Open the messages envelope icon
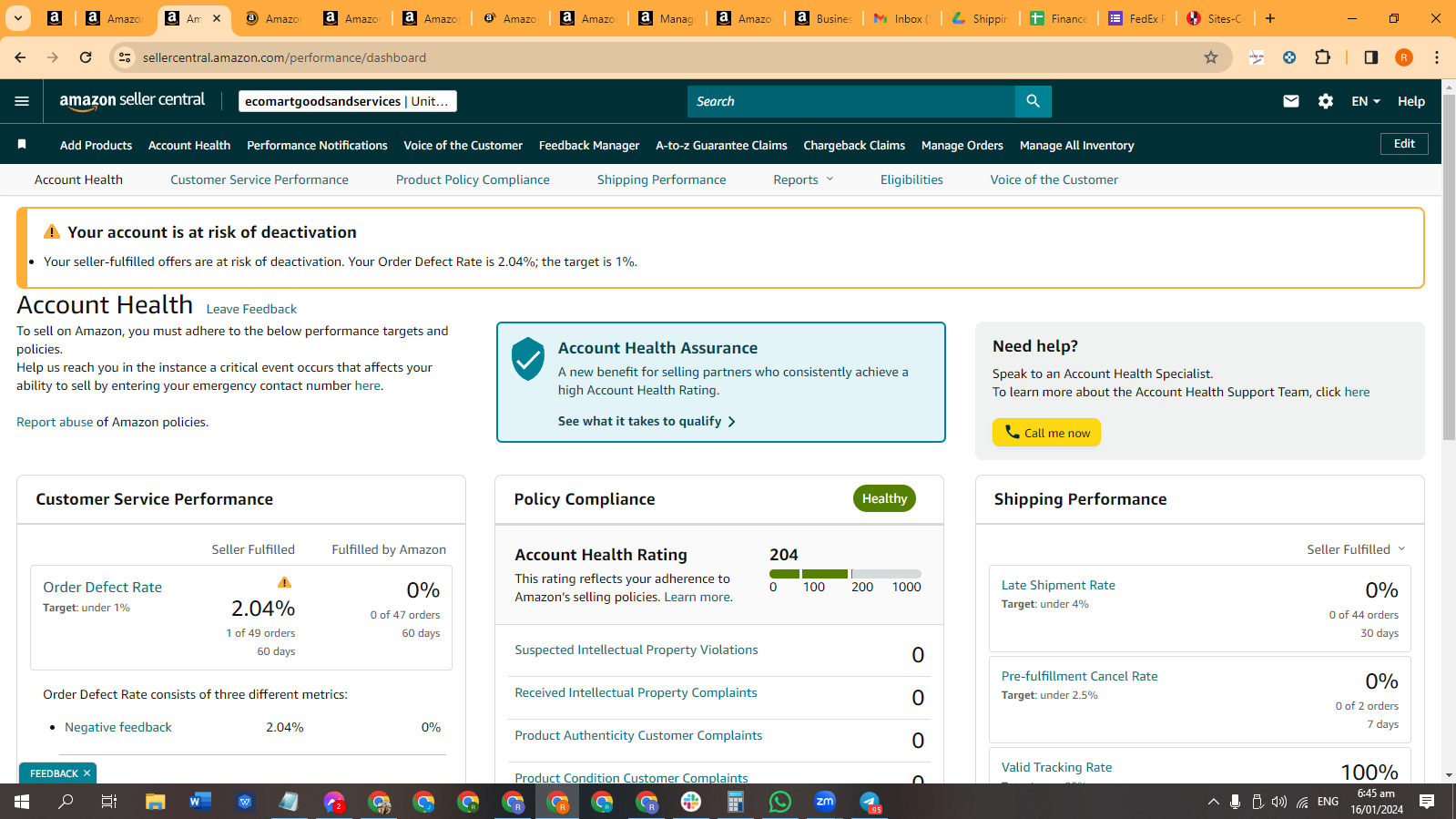Viewport: 1456px width, 819px height. pos(1291,101)
